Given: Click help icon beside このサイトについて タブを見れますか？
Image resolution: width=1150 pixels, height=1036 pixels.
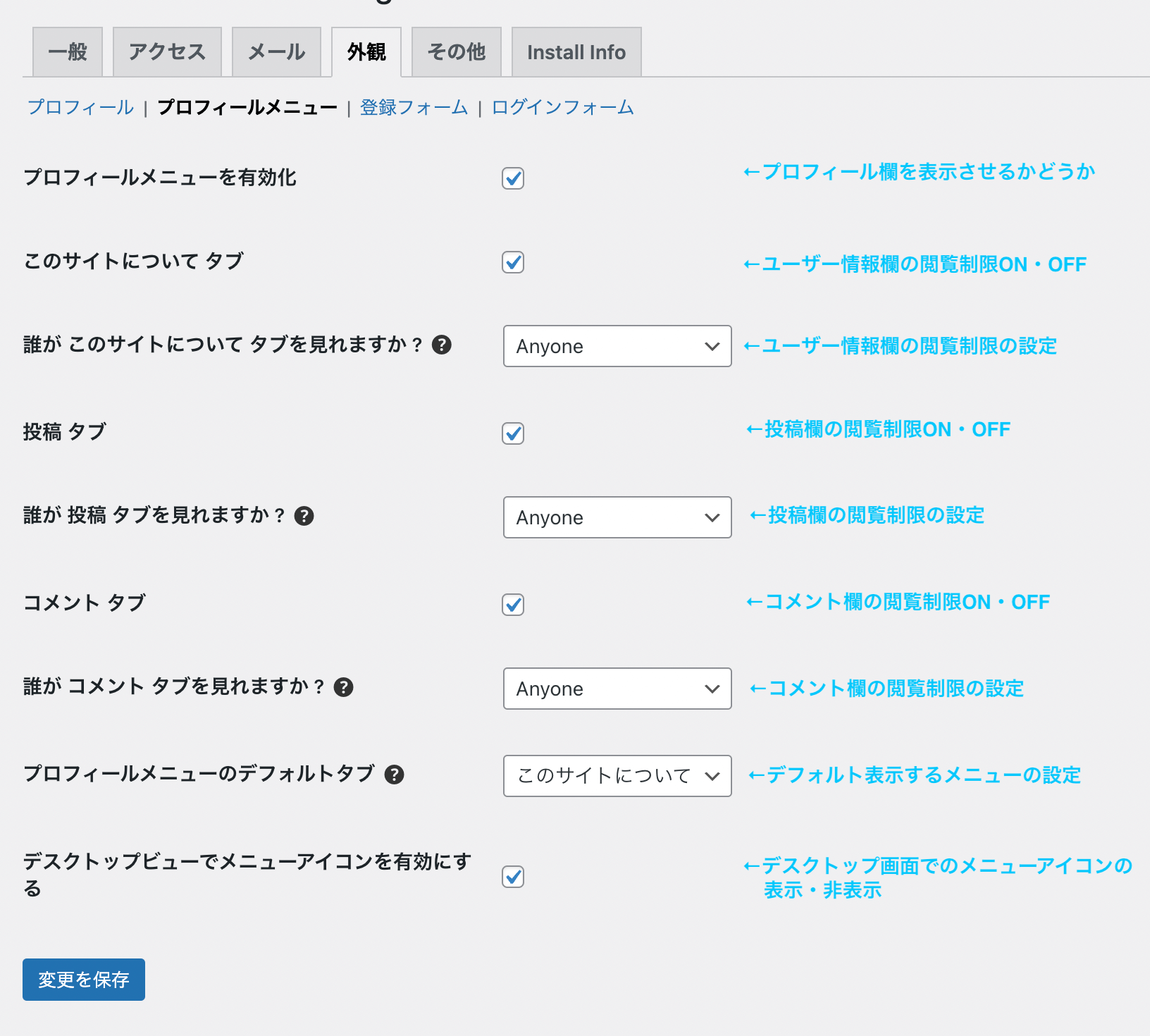Looking at the screenshot, I should 442,345.
